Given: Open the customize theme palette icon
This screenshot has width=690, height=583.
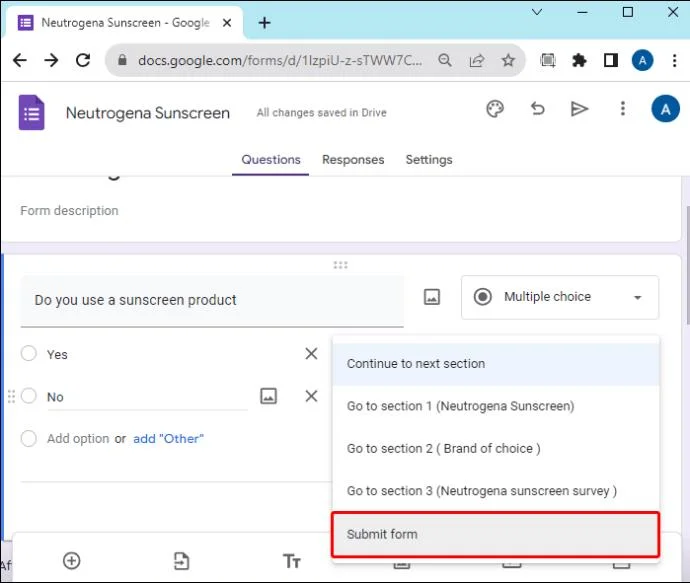Looking at the screenshot, I should [x=495, y=109].
